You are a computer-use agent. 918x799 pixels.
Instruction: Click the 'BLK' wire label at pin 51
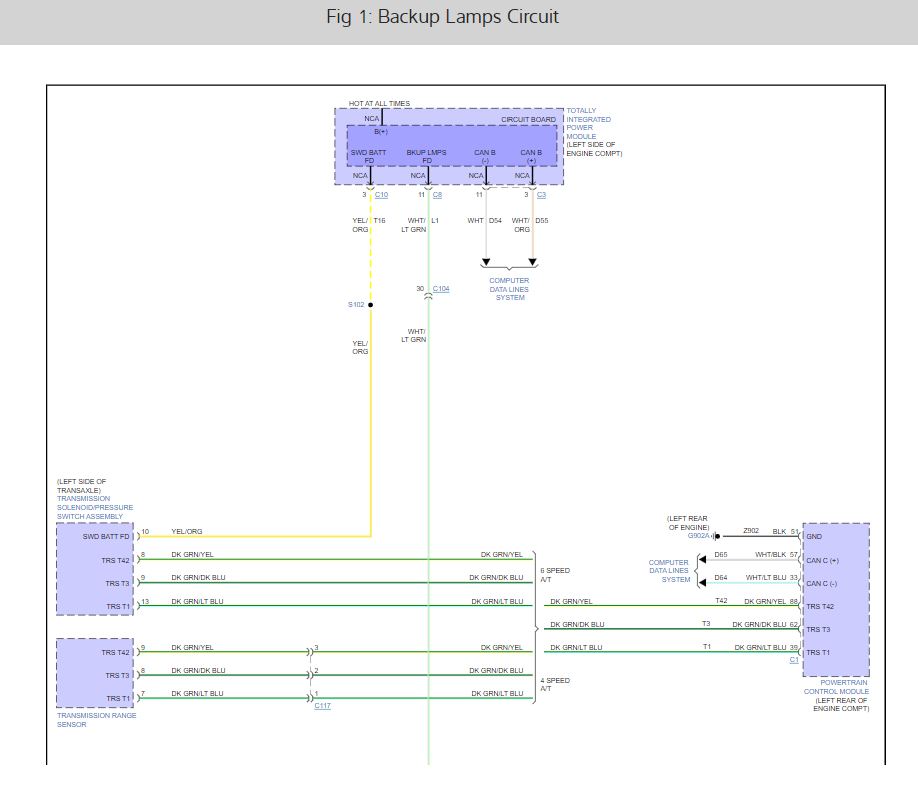tap(779, 531)
